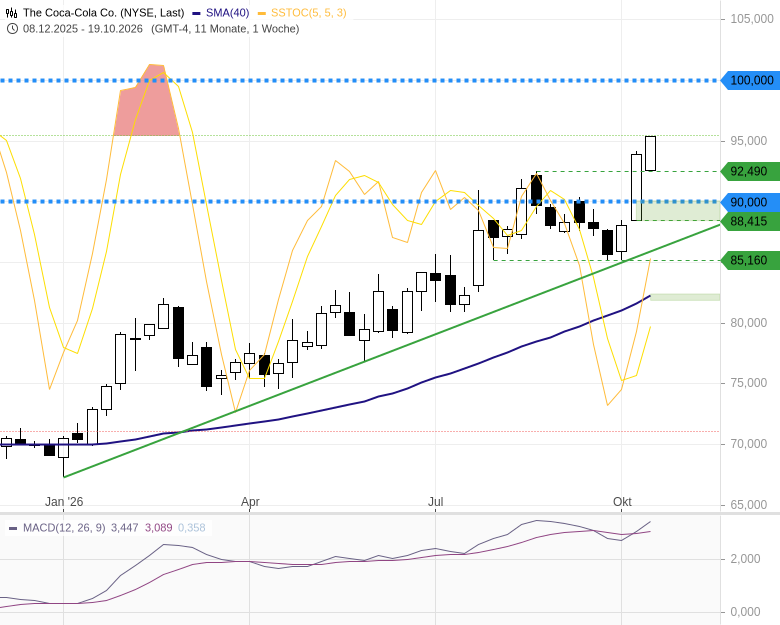Click the title "The Coca-Cola Co. (NYSE, Last)"
780x625 pixels.
tap(103, 13)
